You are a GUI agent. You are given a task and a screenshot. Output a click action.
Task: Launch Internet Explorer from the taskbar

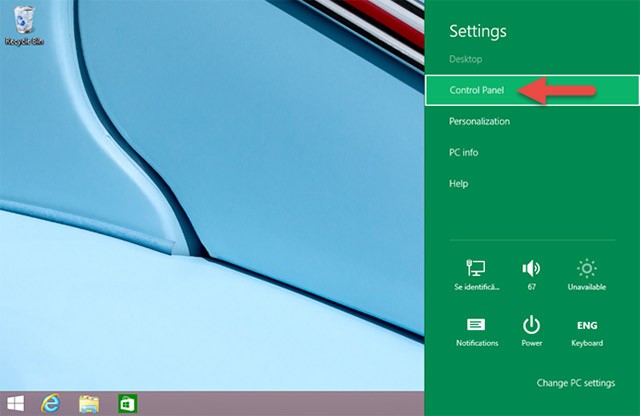pyautogui.click(x=51, y=403)
